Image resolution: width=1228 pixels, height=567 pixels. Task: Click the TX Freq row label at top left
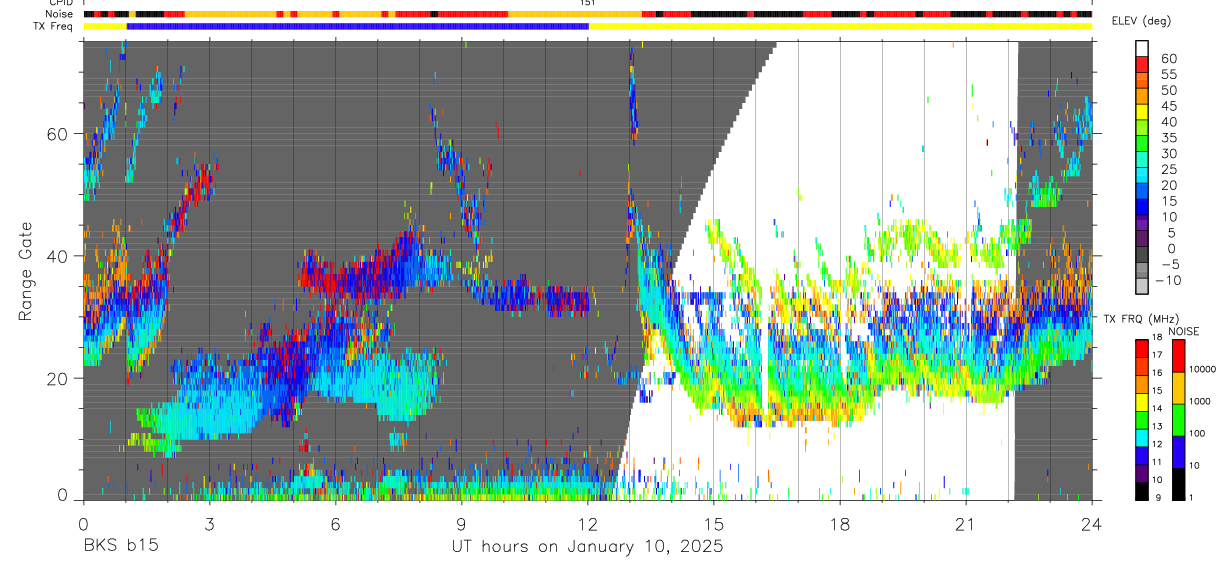[53, 26]
